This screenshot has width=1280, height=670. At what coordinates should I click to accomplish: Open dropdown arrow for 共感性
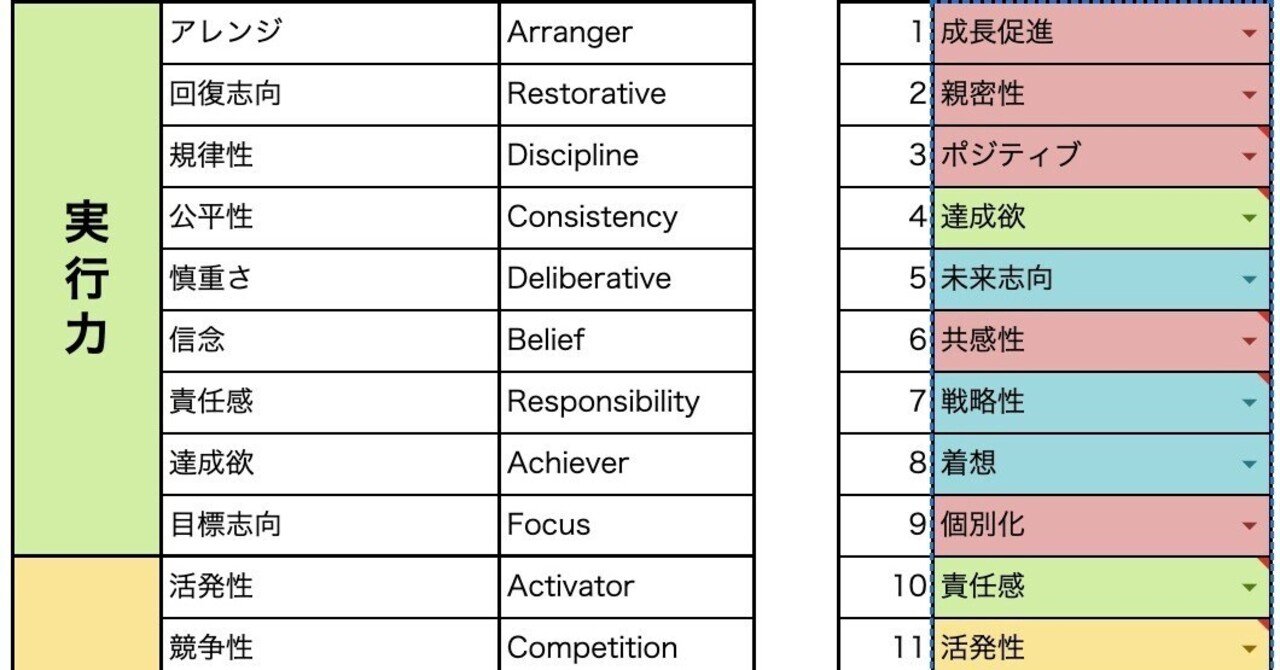coord(1248,341)
